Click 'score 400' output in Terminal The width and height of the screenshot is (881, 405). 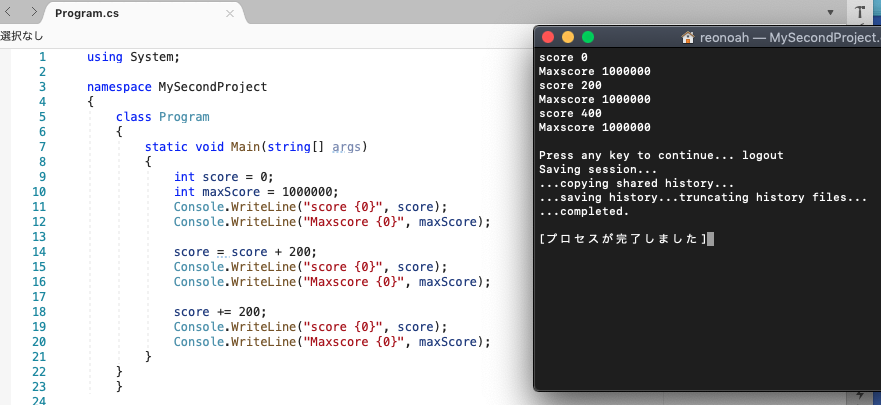tap(570, 113)
